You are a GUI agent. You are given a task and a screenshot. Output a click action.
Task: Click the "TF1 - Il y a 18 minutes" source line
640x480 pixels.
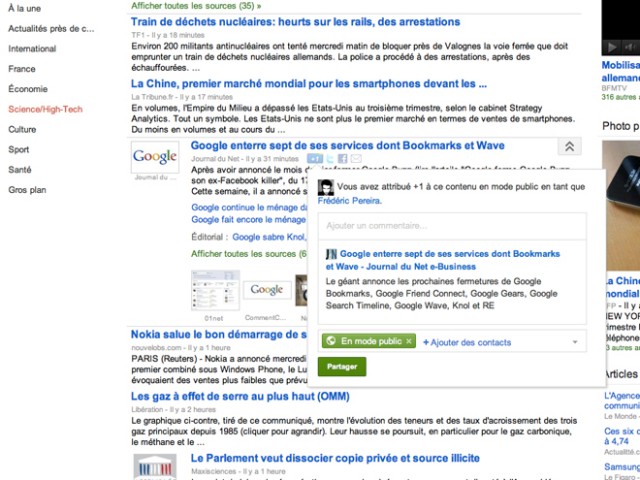(168, 35)
